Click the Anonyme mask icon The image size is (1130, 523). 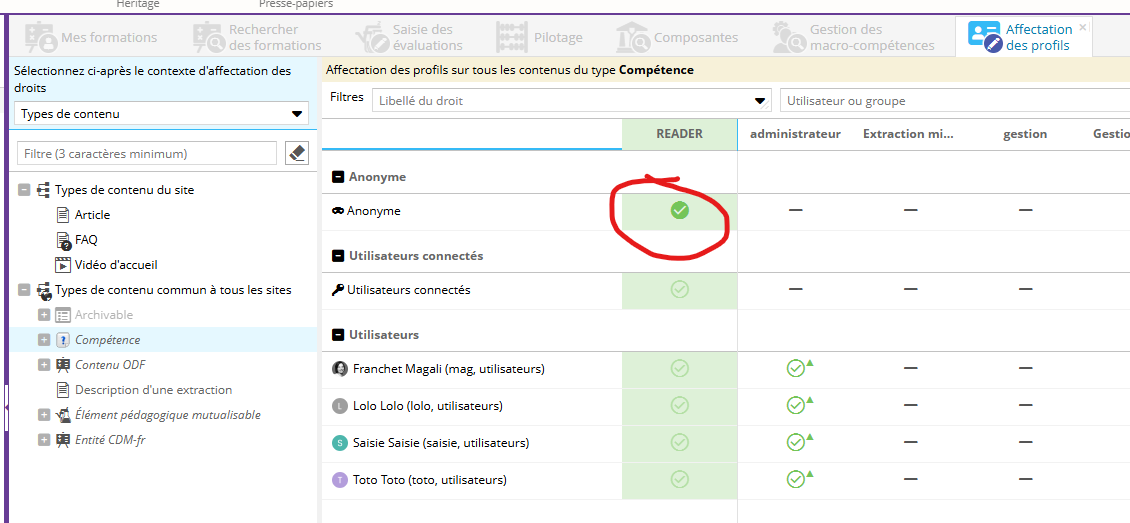tap(338, 211)
